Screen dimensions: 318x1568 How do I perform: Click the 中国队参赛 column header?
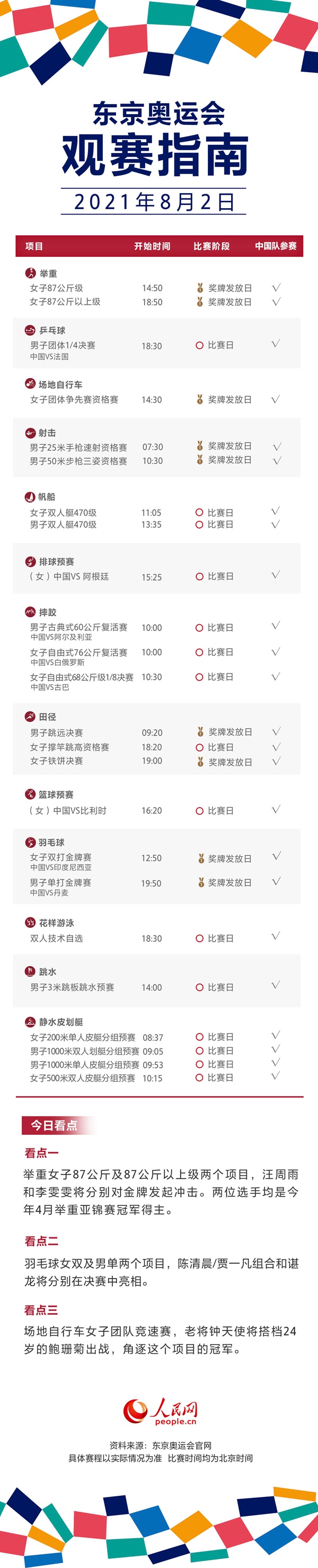tap(276, 246)
